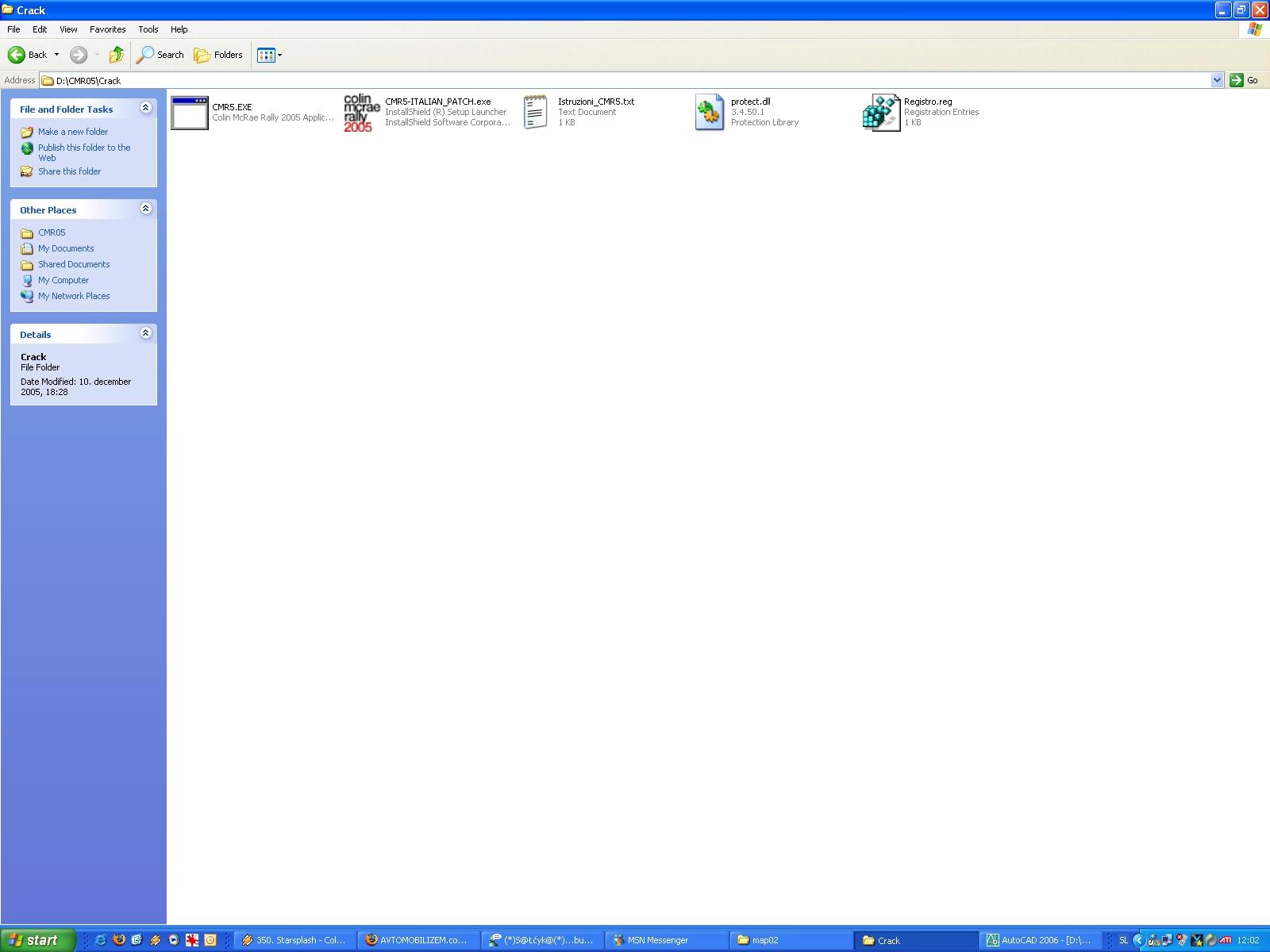Viewport: 1270px width, 952px height.
Task: Select the Registro.reg registry file icon
Action: pyautogui.click(x=881, y=113)
